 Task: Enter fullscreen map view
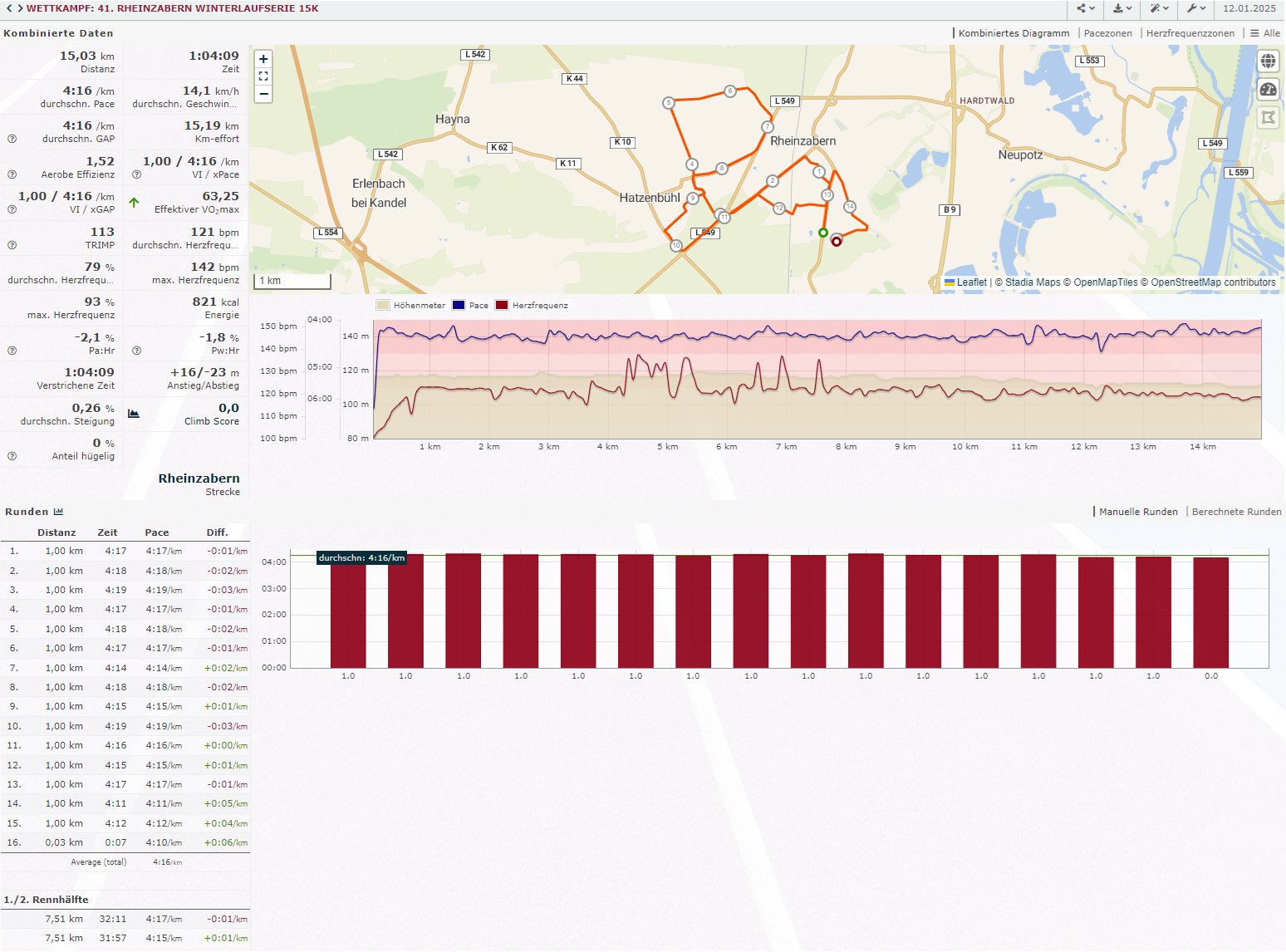pos(263,76)
